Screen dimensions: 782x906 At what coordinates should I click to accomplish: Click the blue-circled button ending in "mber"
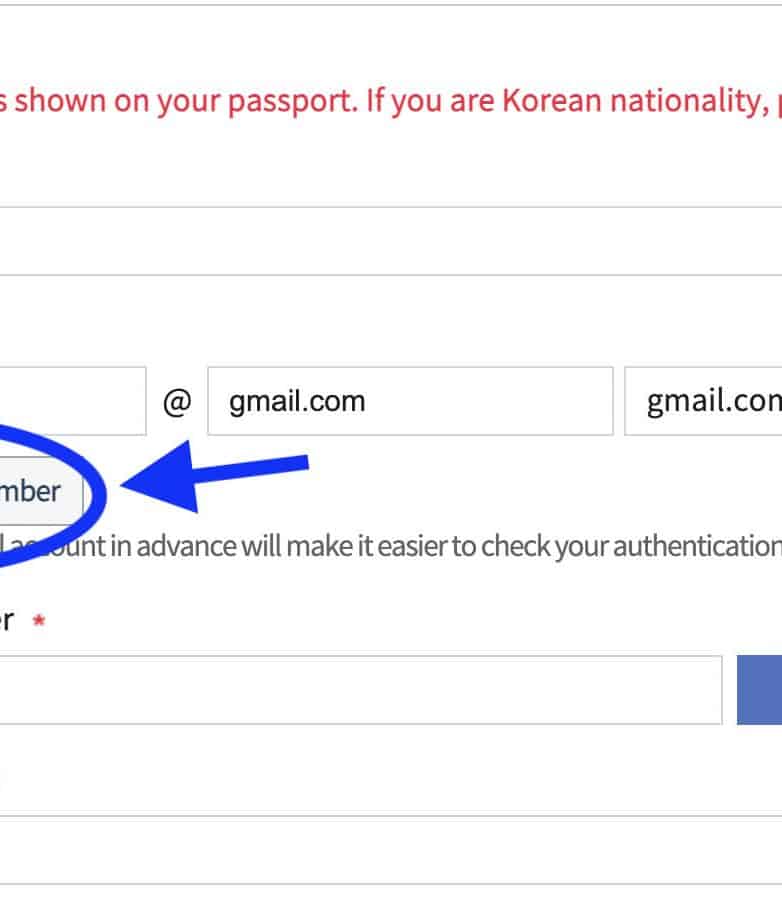35,492
